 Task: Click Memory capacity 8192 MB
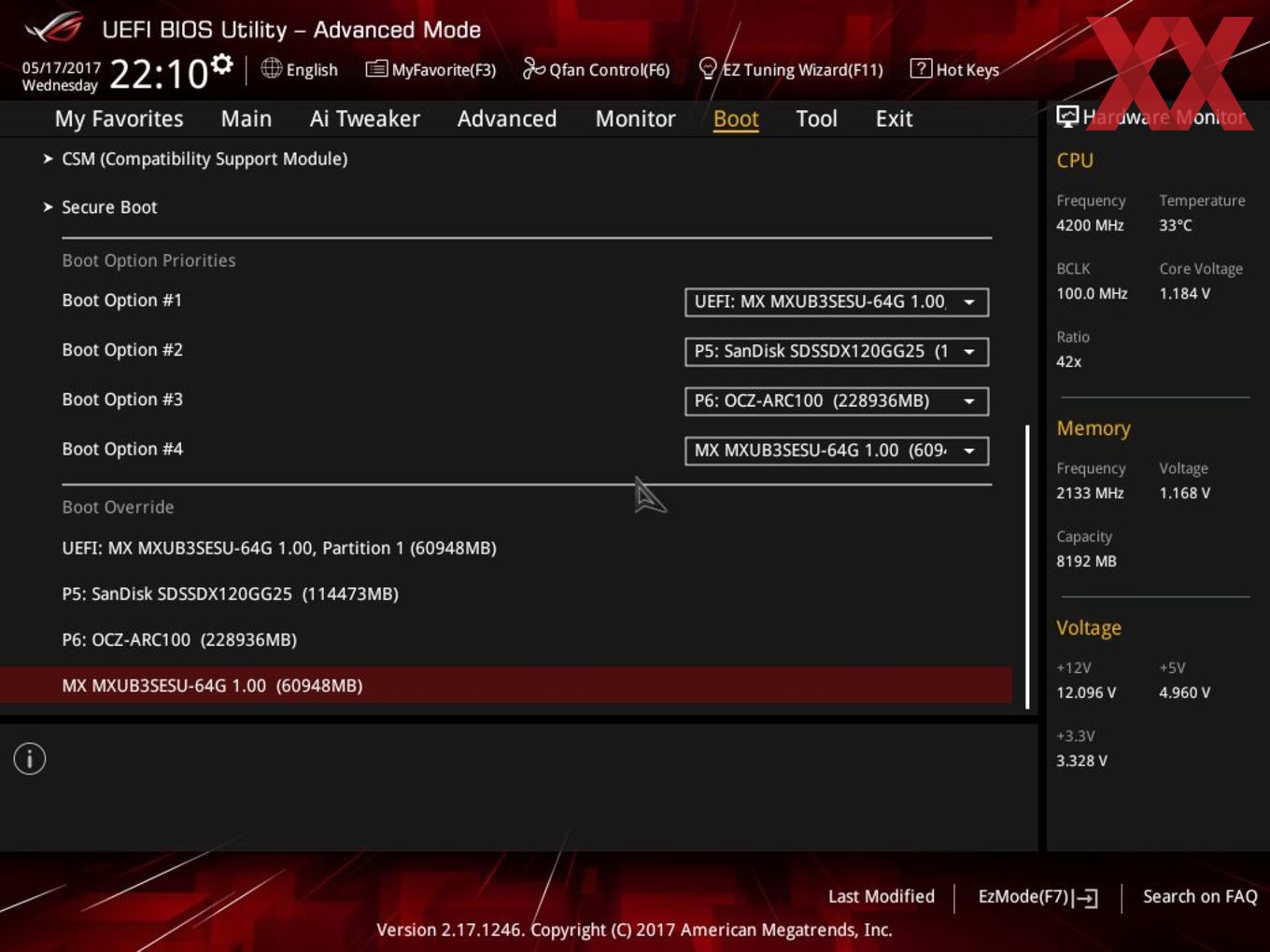click(1086, 561)
